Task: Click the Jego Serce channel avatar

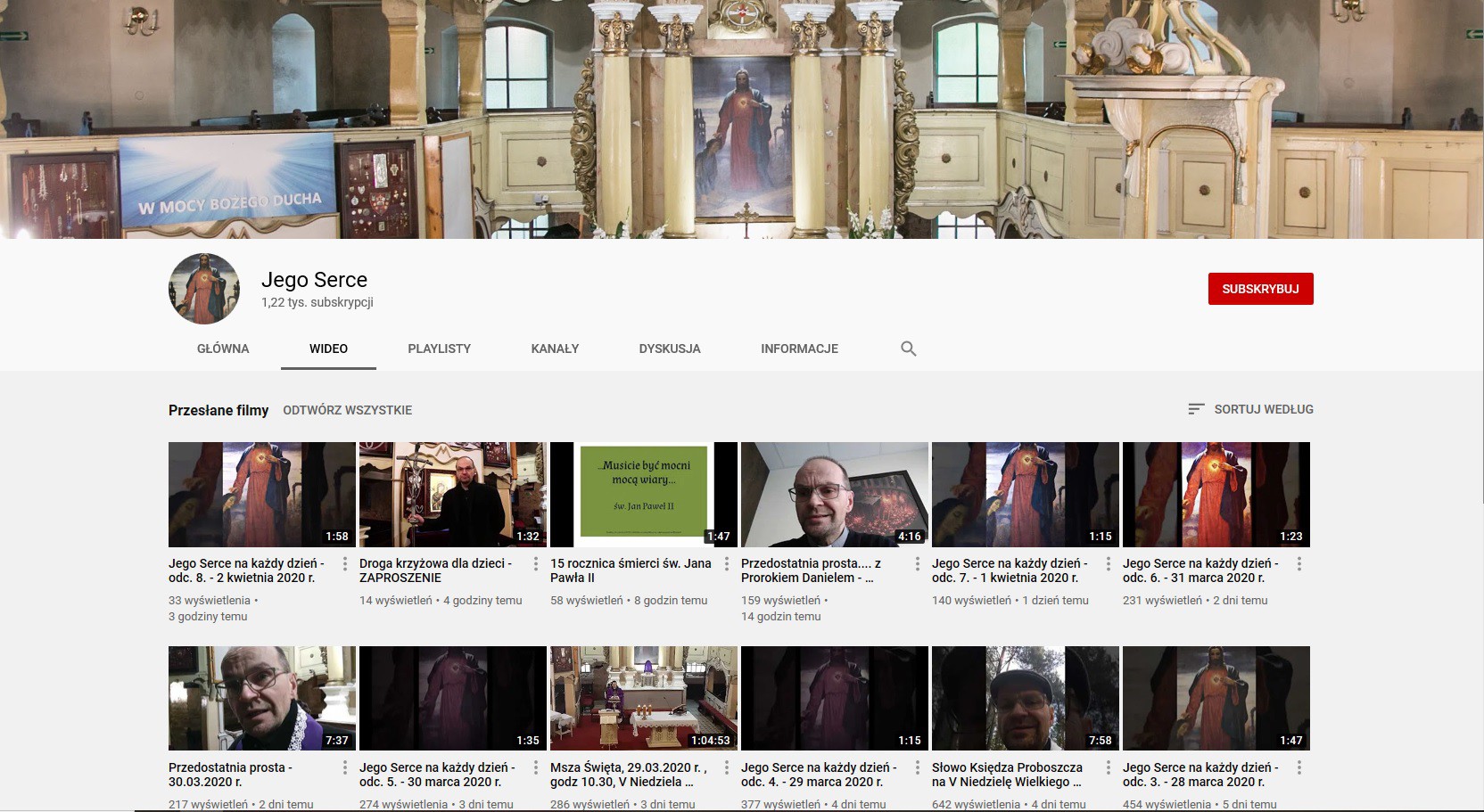Action: (x=202, y=288)
